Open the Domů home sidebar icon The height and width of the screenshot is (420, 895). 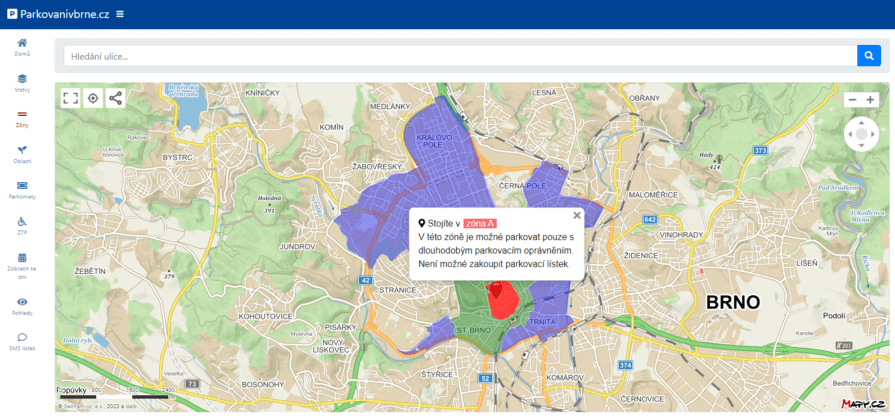click(22, 46)
